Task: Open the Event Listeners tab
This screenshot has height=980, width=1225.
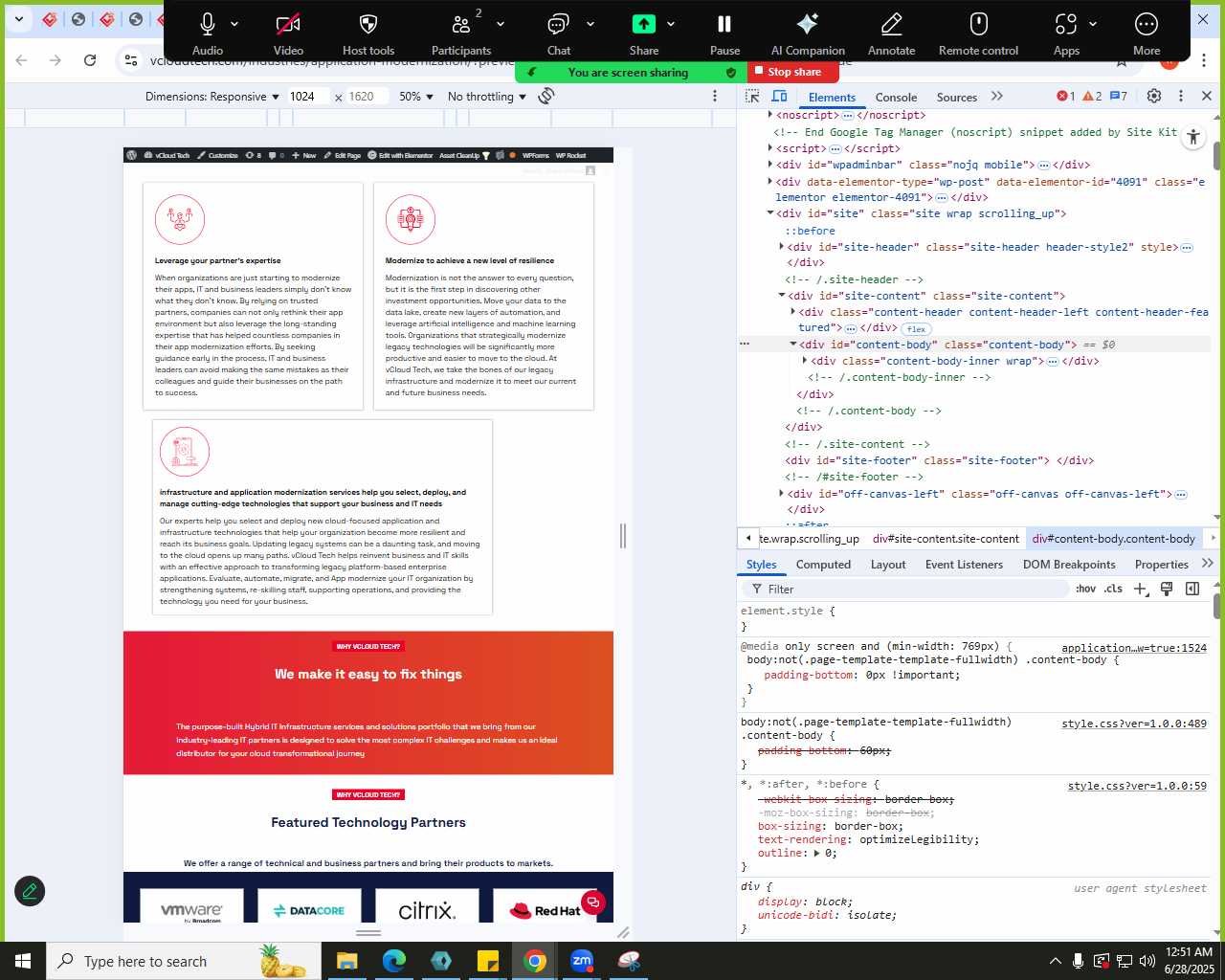Action: (964, 565)
